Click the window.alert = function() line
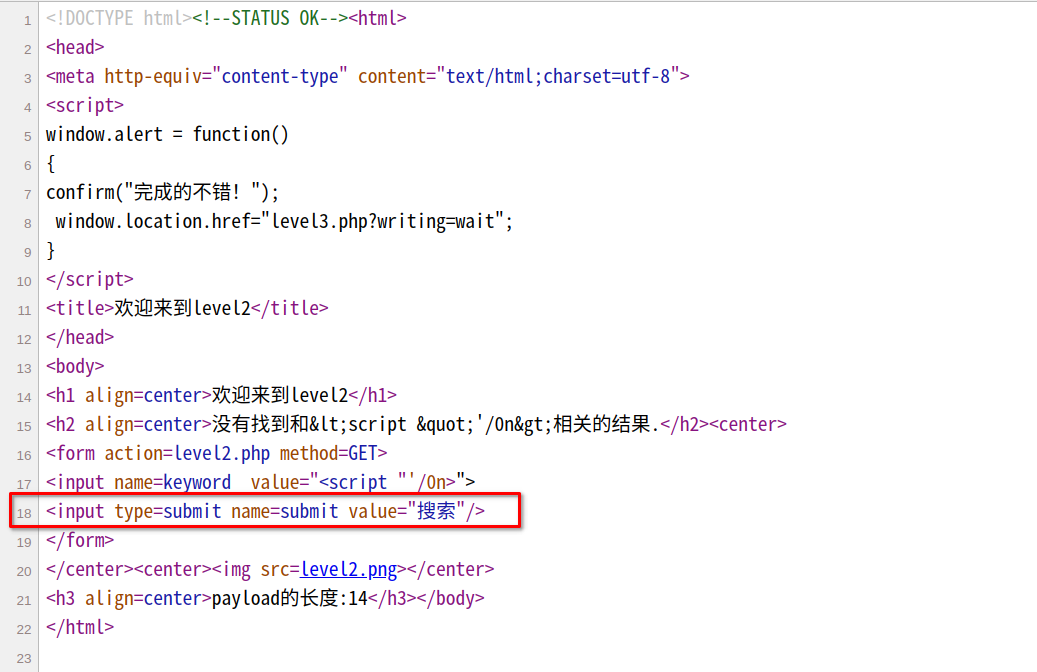This screenshot has width=1037, height=672. [x=167, y=134]
